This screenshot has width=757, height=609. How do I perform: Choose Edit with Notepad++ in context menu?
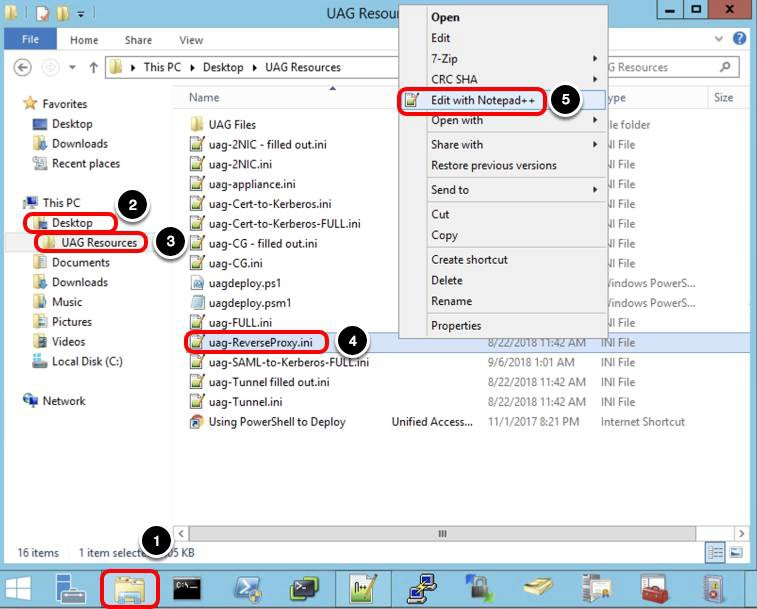coord(502,100)
